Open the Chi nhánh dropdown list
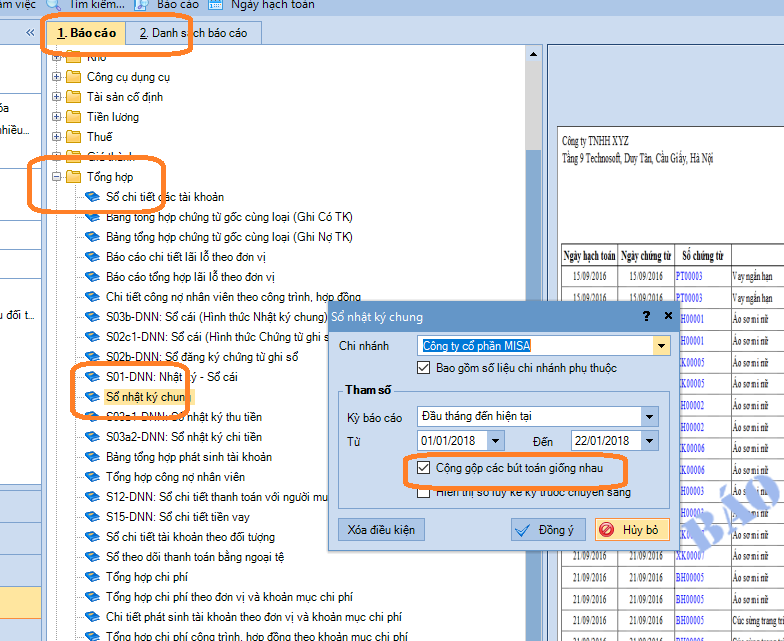This screenshot has height=641, width=784. tap(661, 346)
